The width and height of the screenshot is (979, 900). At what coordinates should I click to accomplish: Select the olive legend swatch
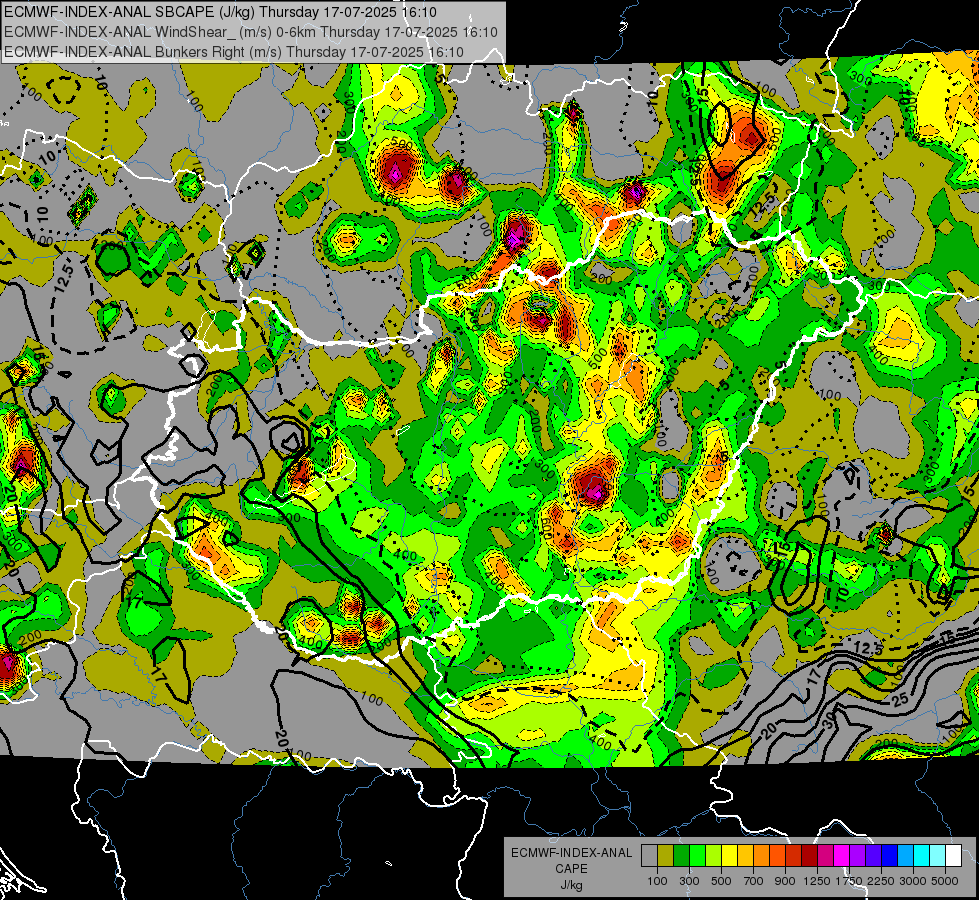665,856
